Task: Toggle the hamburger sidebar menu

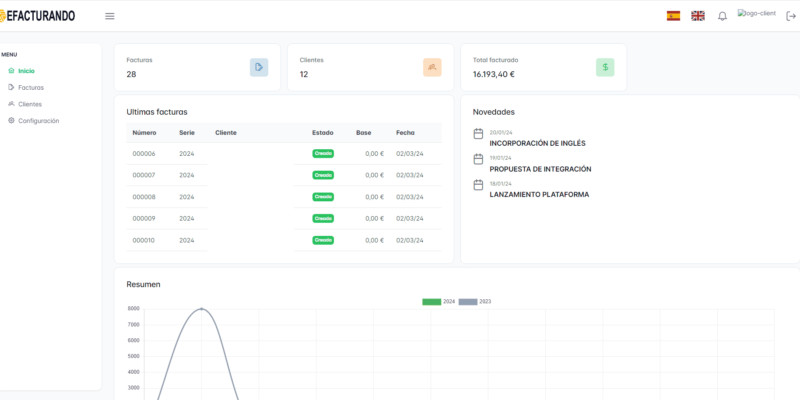Action: tap(109, 16)
